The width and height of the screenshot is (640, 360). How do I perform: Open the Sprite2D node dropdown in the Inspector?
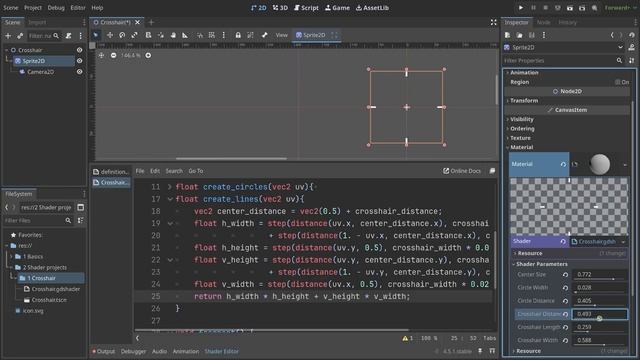(x=620, y=47)
